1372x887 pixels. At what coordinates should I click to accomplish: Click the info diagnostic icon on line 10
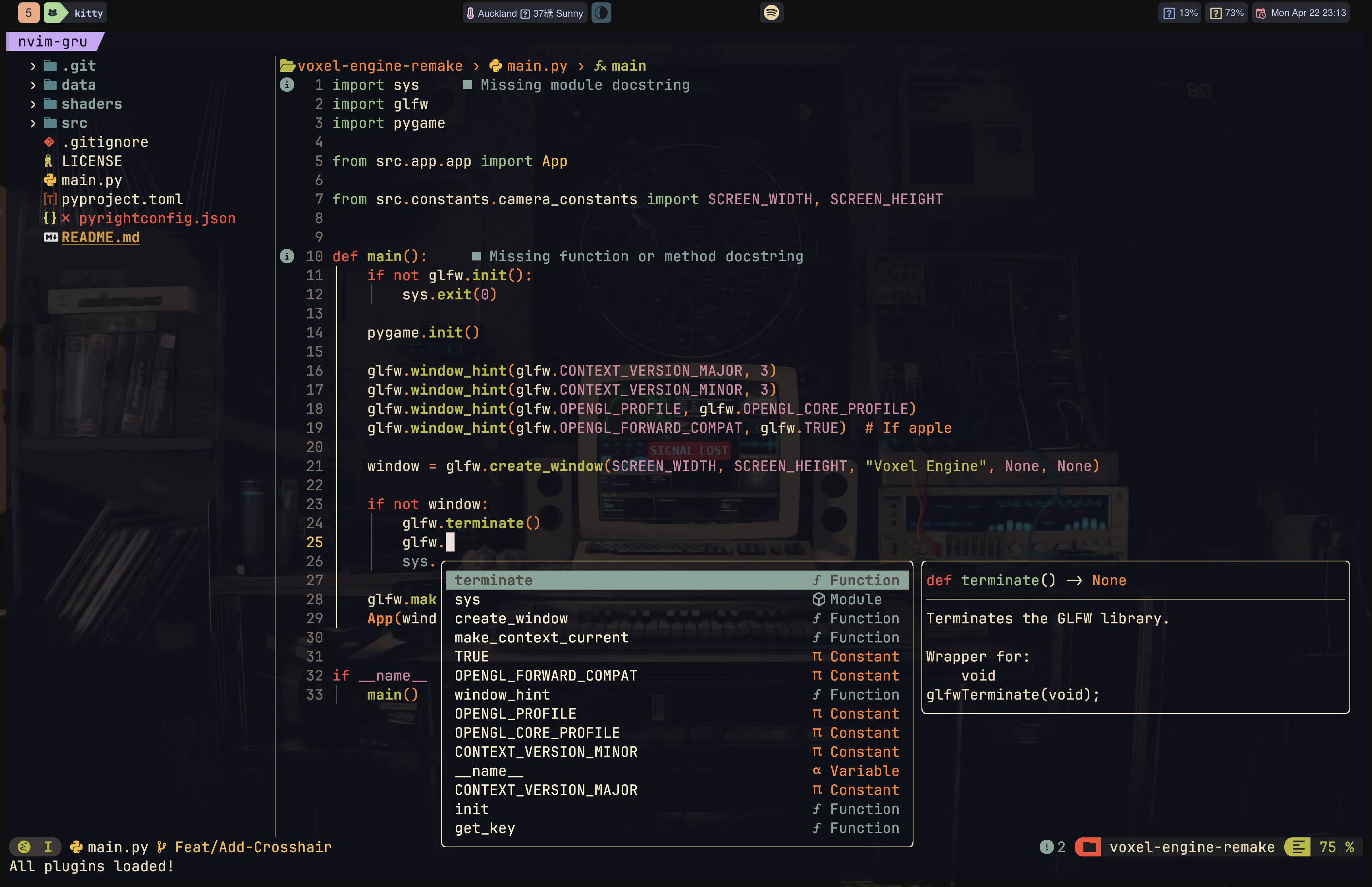[287, 256]
